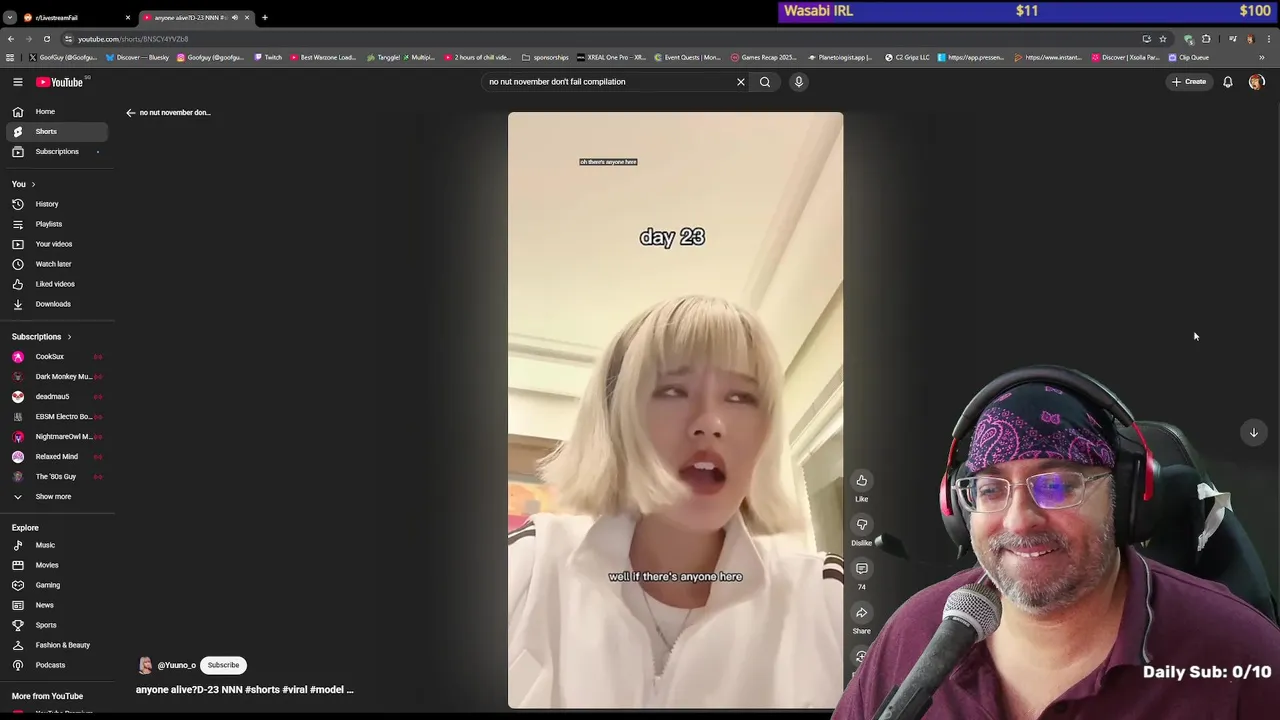
Task: Open Home in the YouTube sidebar
Action: pos(57,112)
